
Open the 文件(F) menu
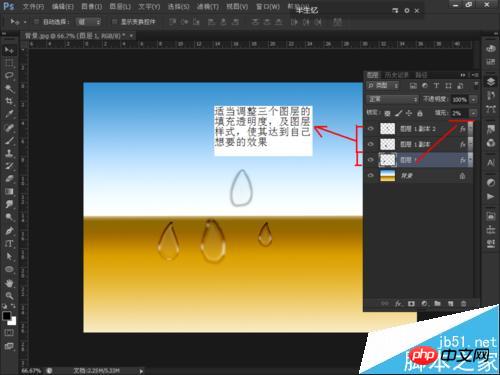coord(33,7)
